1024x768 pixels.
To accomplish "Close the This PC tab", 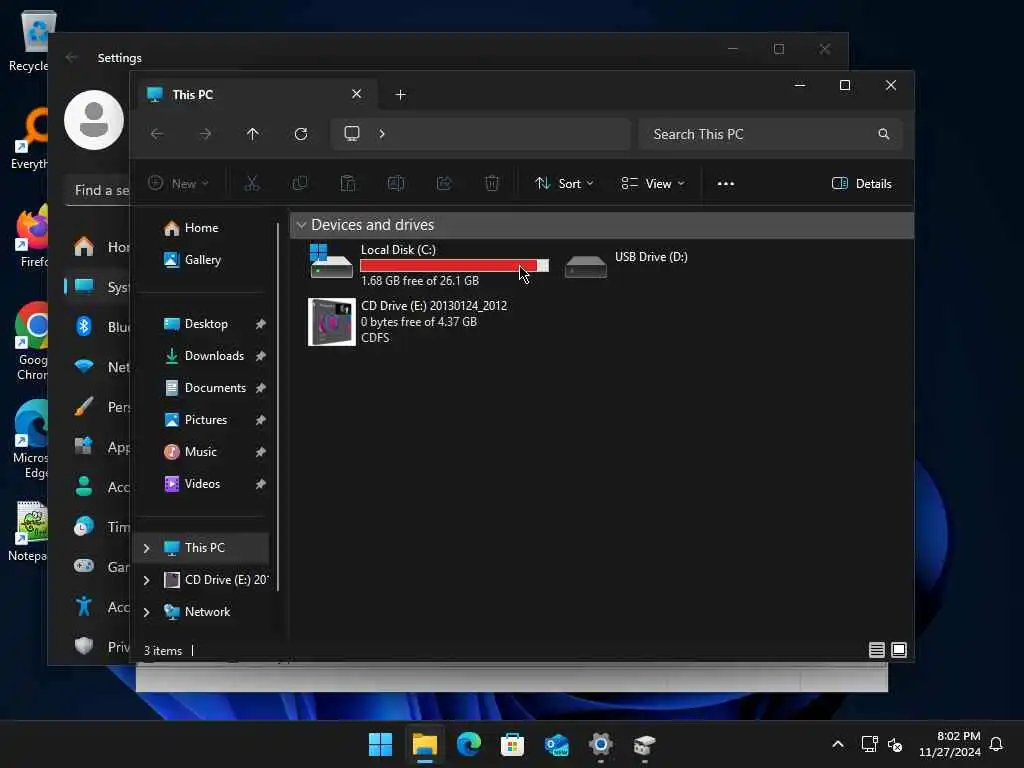I will pyautogui.click(x=357, y=94).
